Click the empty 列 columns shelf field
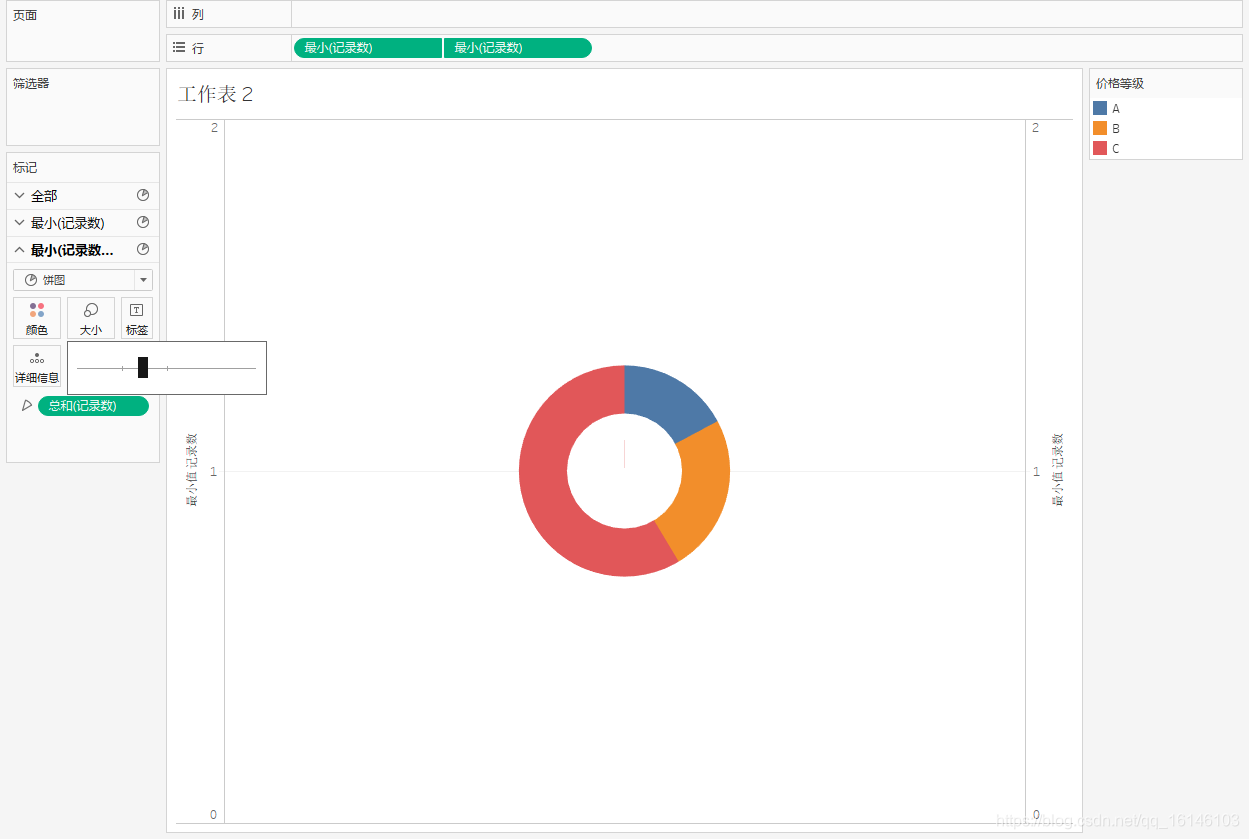Image resolution: width=1249 pixels, height=839 pixels. click(767, 14)
